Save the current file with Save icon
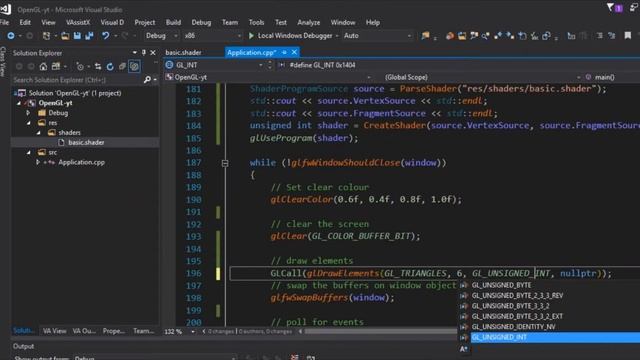 pyautogui.click(x=77, y=36)
